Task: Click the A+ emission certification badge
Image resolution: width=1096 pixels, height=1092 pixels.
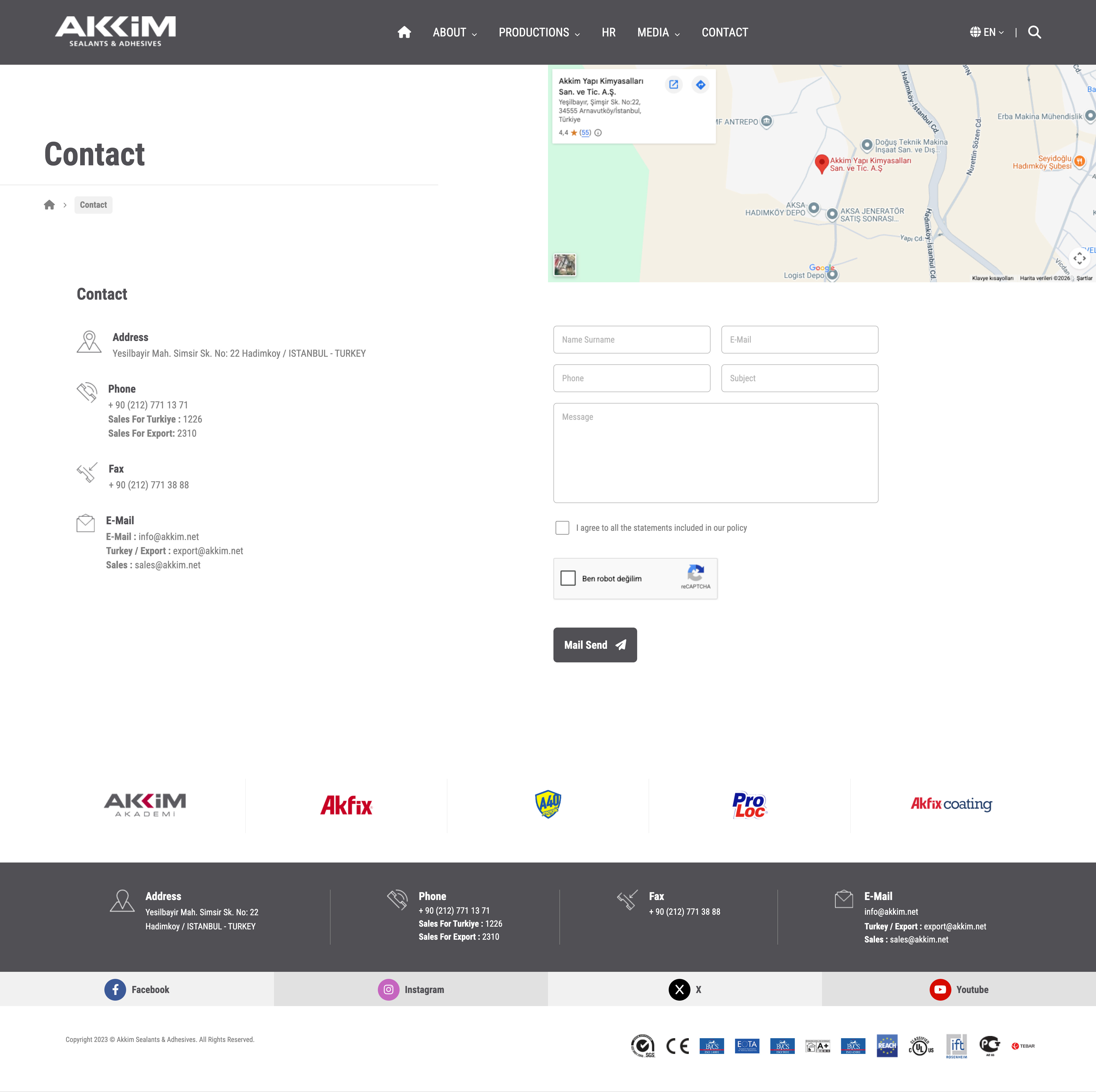Action: point(817,1046)
